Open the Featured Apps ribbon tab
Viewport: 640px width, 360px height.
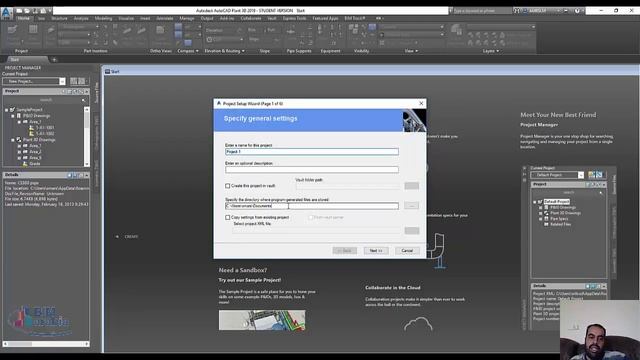[x=325, y=18]
